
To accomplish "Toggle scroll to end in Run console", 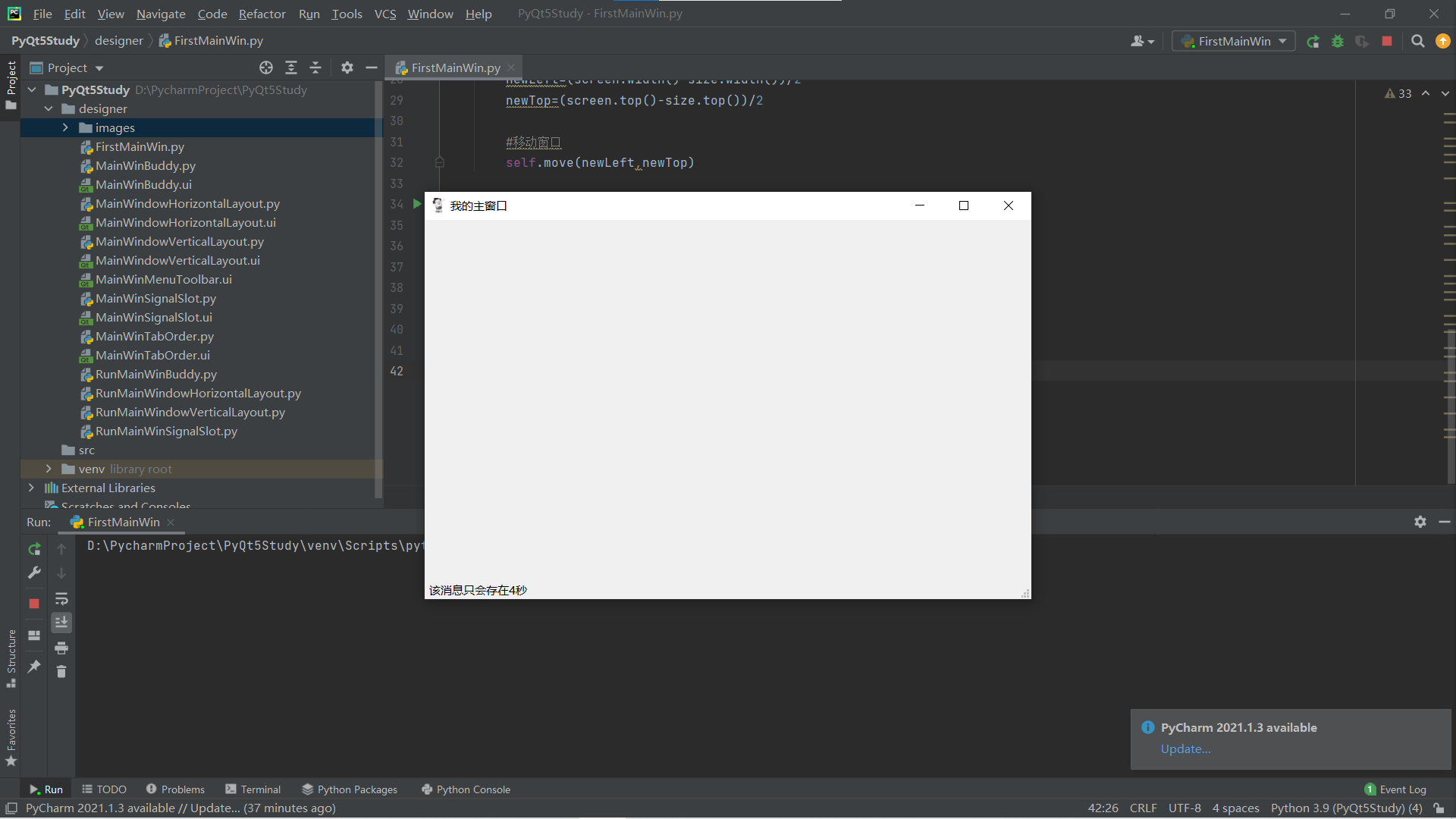I will [61, 623].
